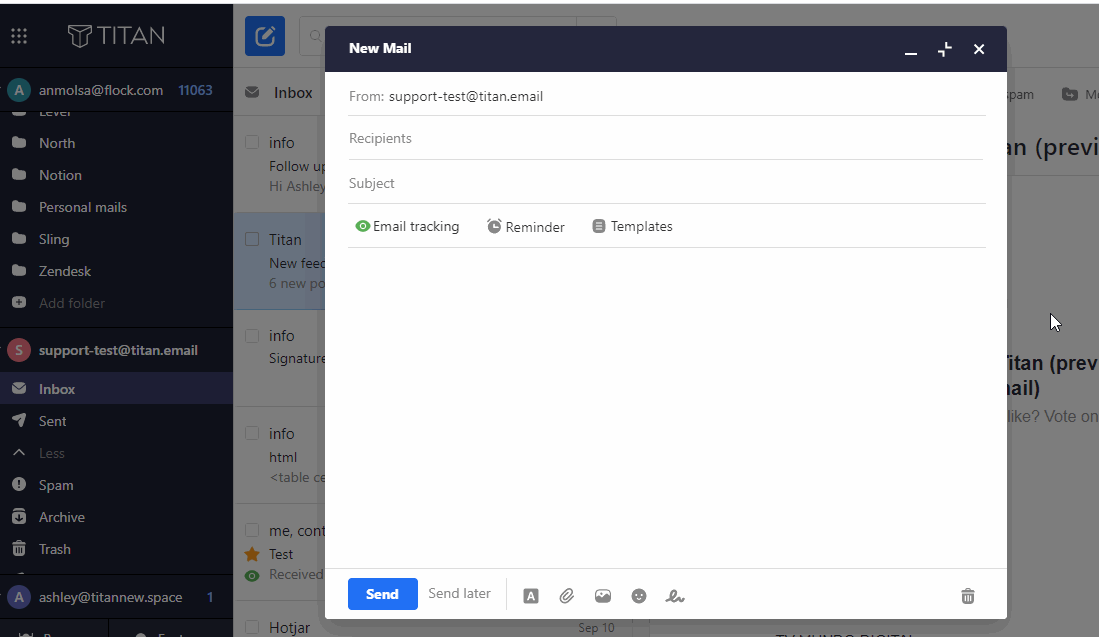
Task: Close the New Mail window
Action: pos(979,49)
